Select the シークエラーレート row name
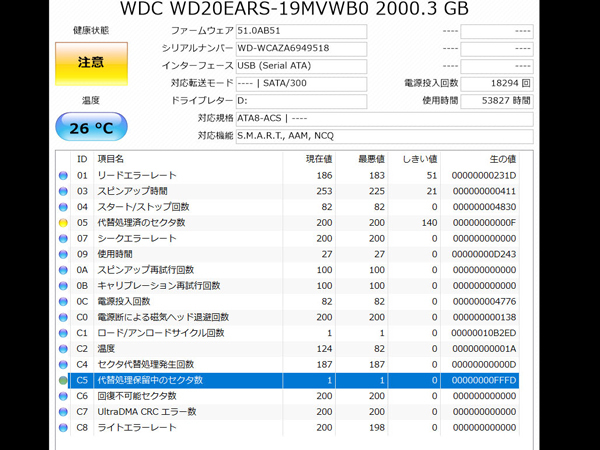Viewport: 600px width, 450px height. coord(137,239)
